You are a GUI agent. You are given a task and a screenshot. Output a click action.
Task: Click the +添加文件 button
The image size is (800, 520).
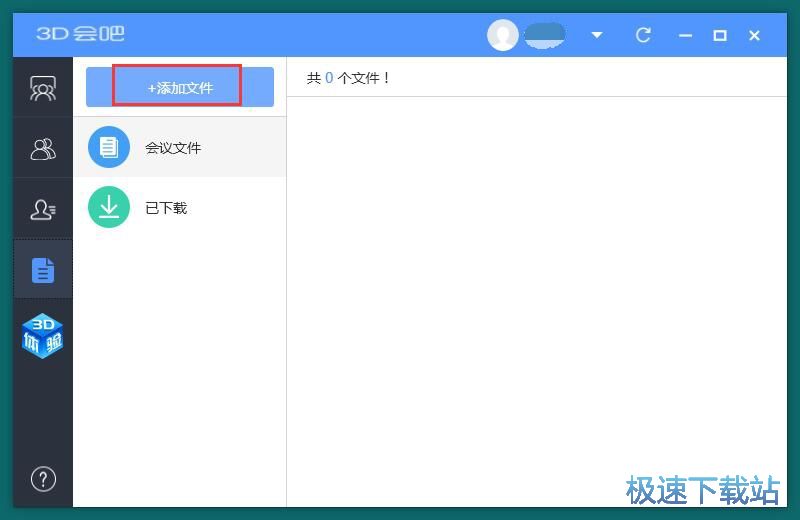pyautogui.click(x=180, y=87)
